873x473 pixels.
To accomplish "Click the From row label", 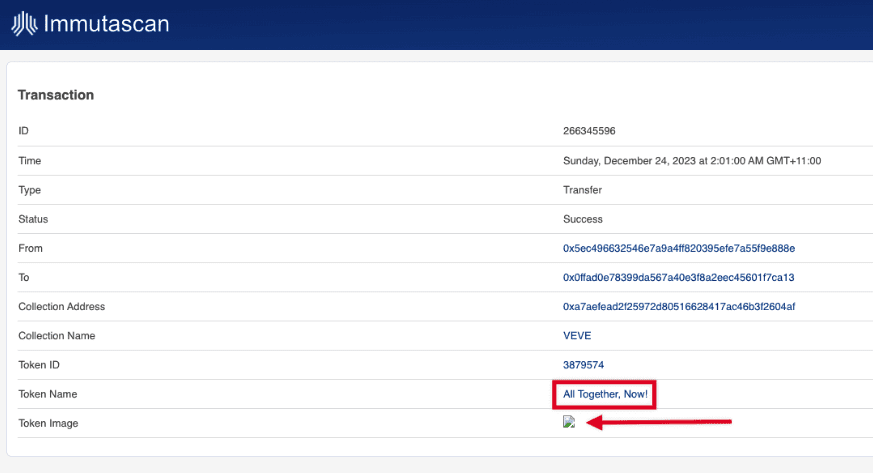I will pos(30,248).
